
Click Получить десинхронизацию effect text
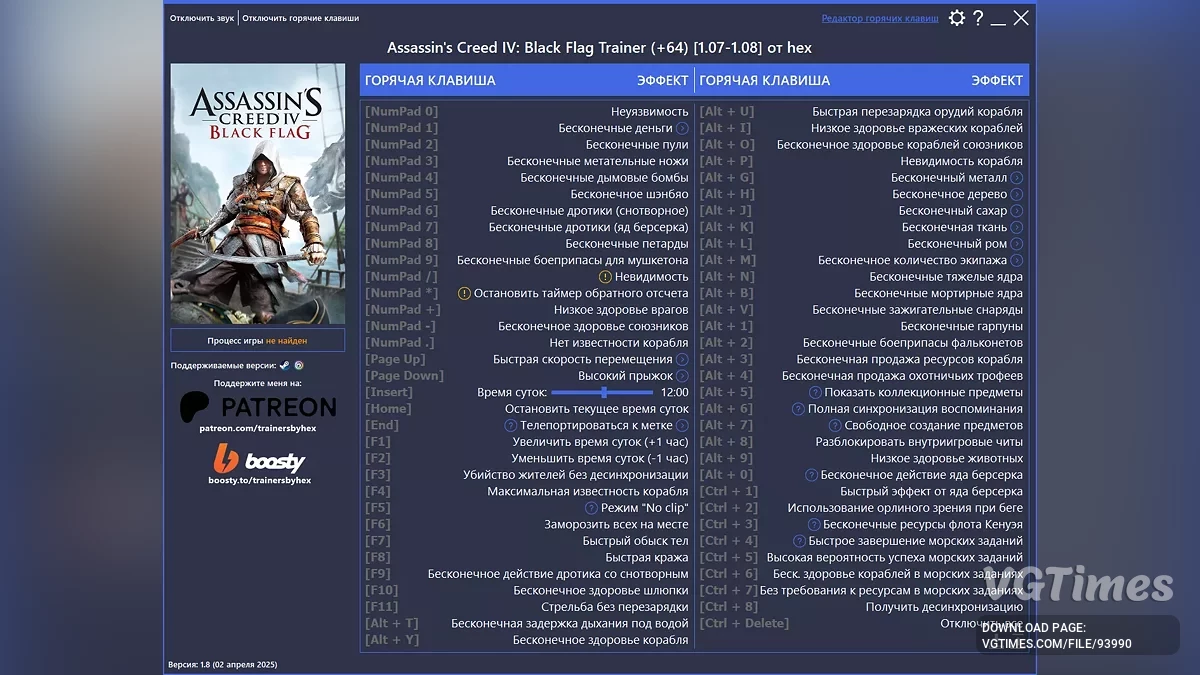[x=944, y=607]
